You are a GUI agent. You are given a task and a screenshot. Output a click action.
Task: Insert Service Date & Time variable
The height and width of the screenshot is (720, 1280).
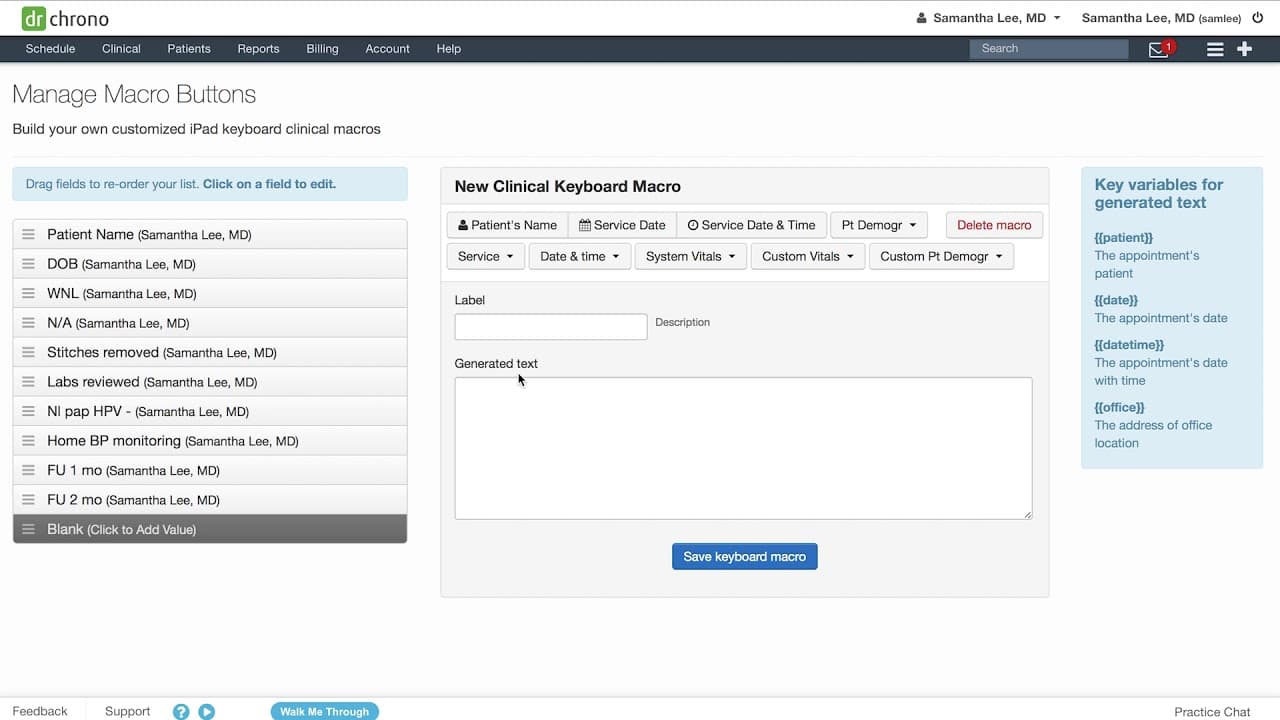(x=752, y=225)
